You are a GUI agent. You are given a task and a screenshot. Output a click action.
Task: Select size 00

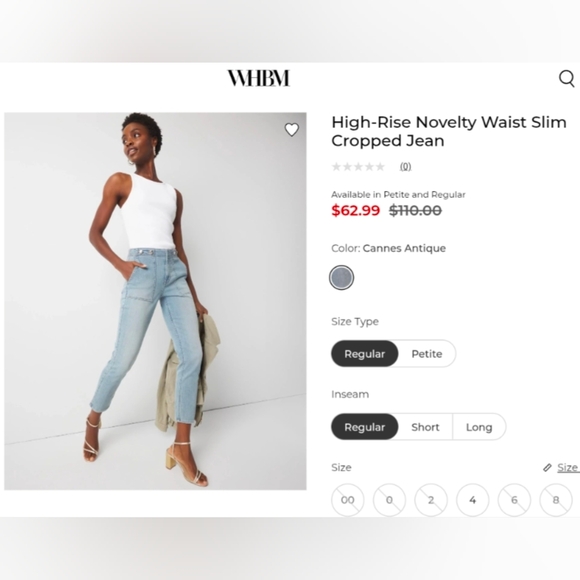coord(348,500)
